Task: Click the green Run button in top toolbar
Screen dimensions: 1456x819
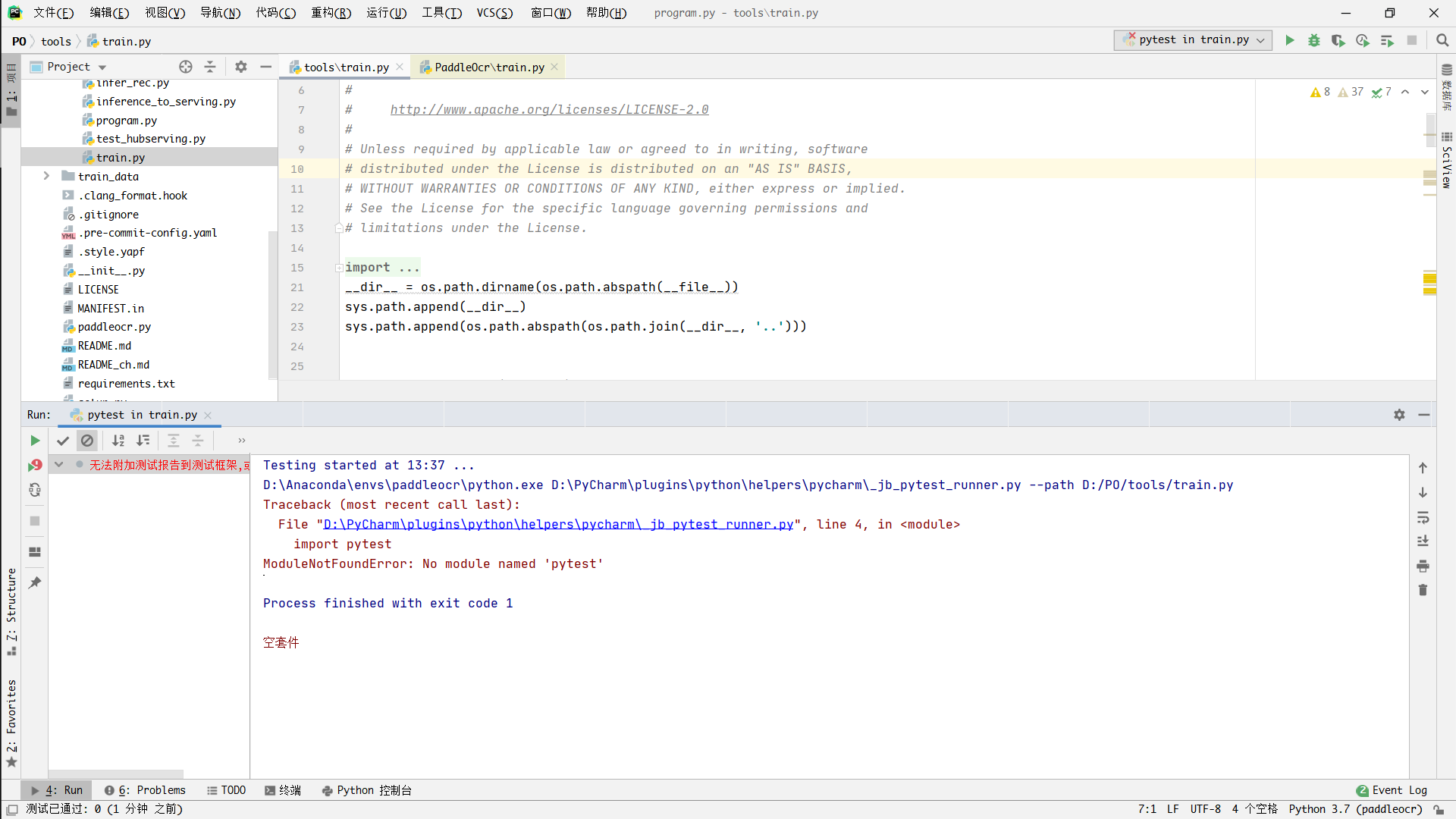Action: coord(1289,40)
